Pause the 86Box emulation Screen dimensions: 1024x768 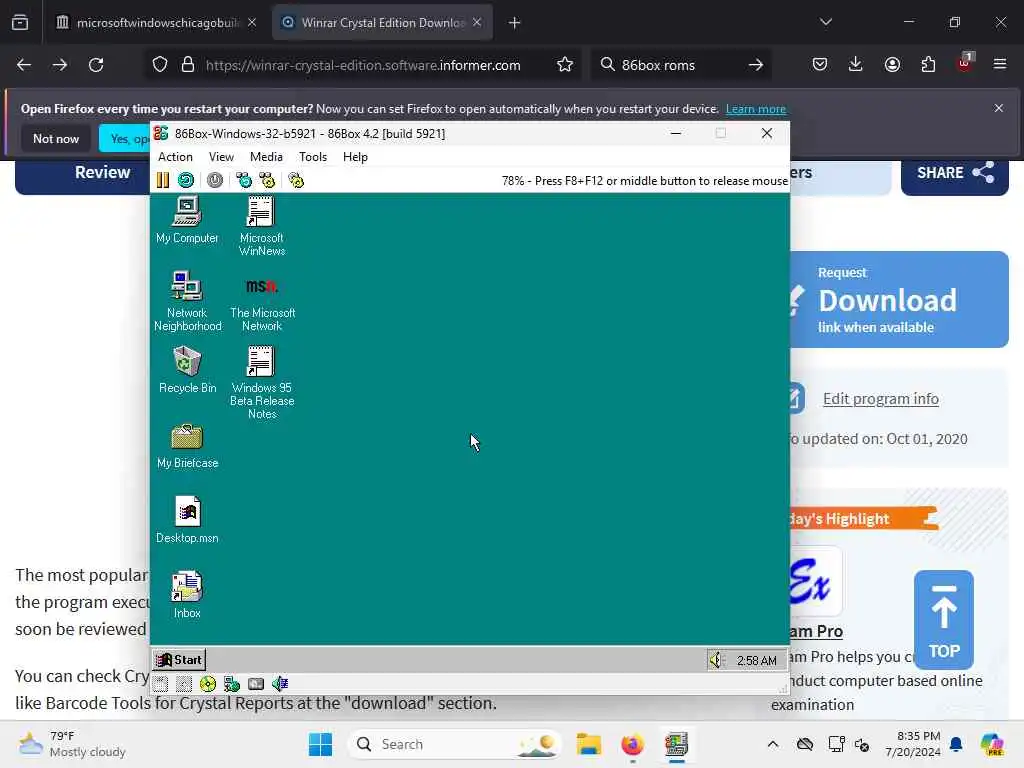[x=163, y=180]
